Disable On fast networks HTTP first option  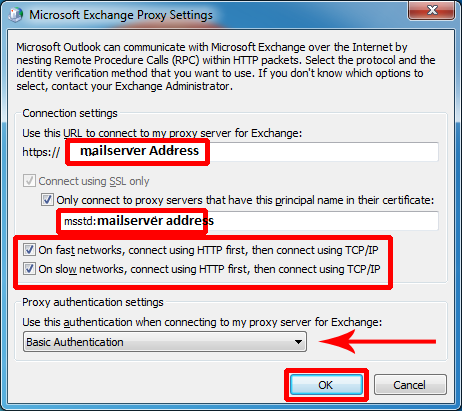(29, 250)
